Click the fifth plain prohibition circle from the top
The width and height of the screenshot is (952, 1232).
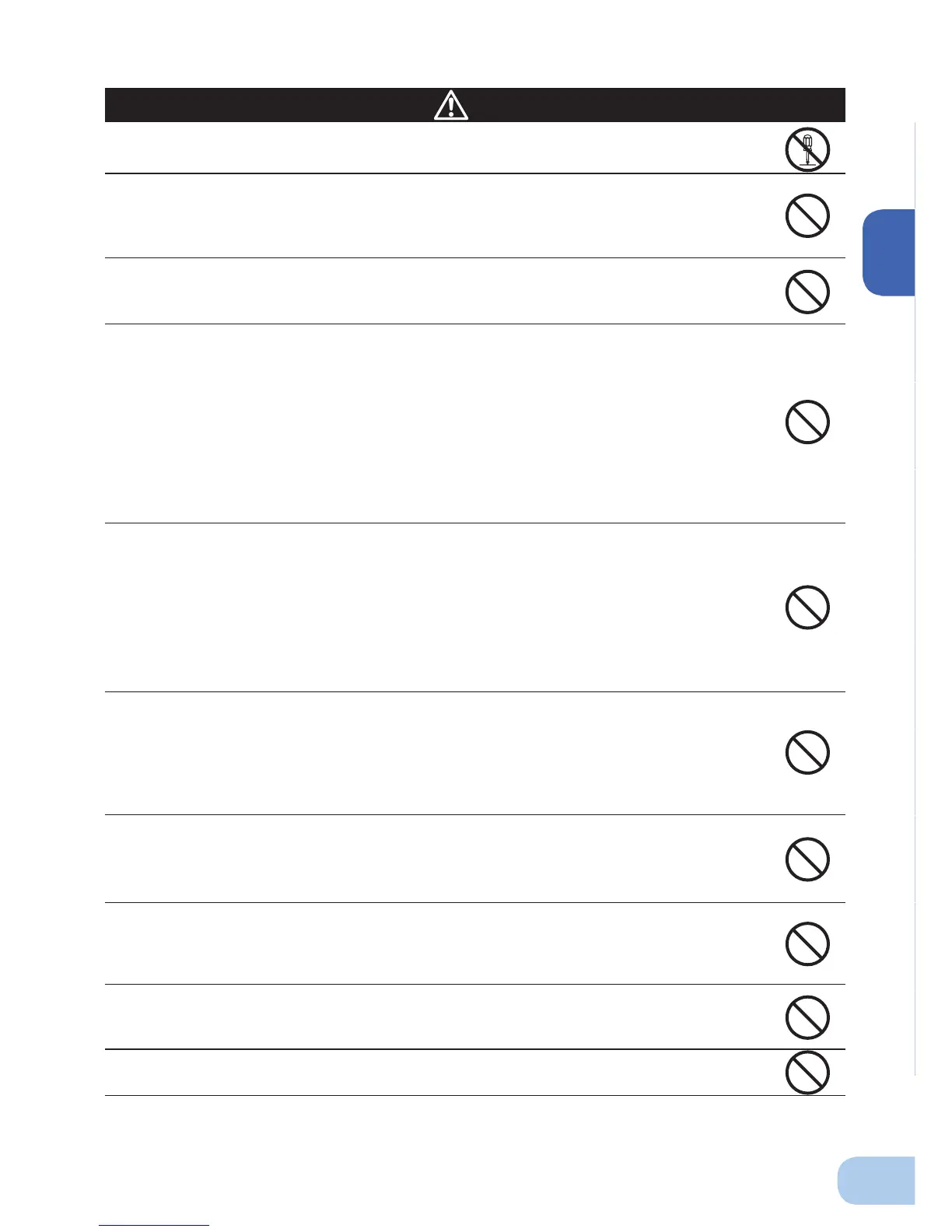(807, 752)
